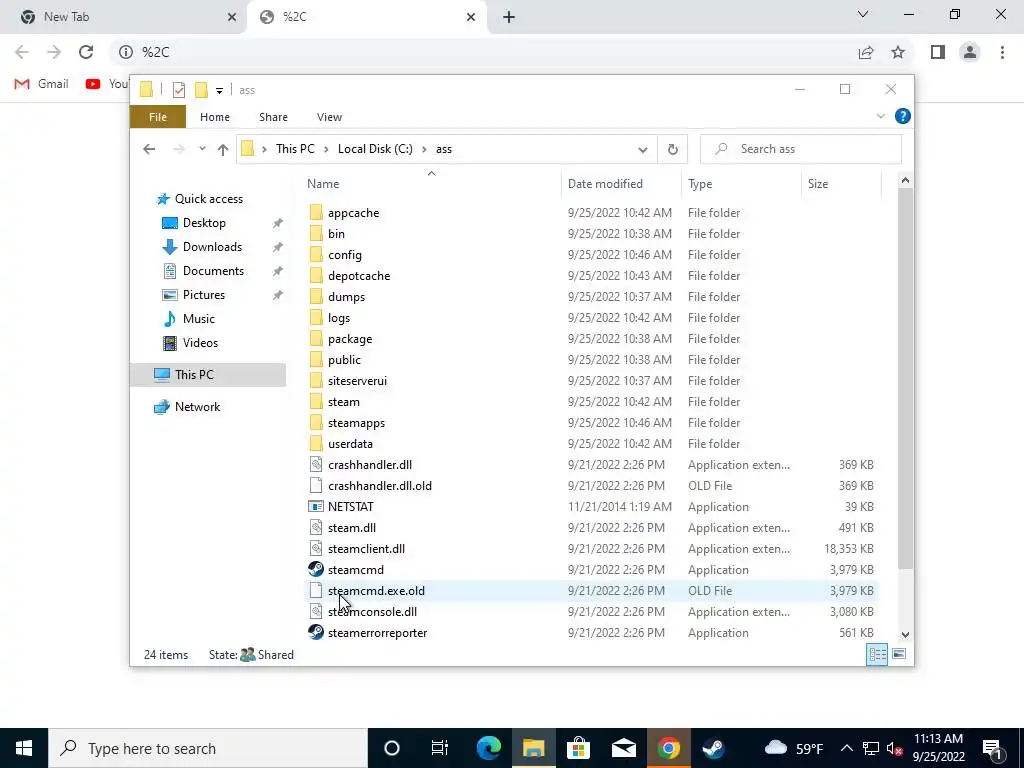Click the steamcmd.exe.old blank file icon
Screen dimensions: 1024x768
tap(316, 590)
